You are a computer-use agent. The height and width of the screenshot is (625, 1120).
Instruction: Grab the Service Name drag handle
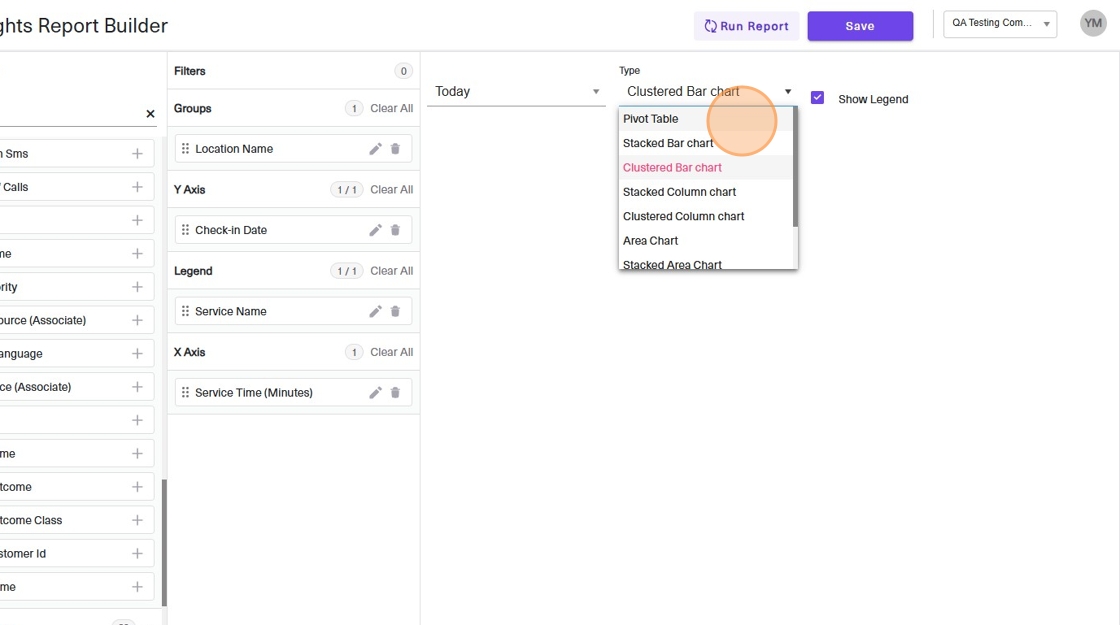185,311
